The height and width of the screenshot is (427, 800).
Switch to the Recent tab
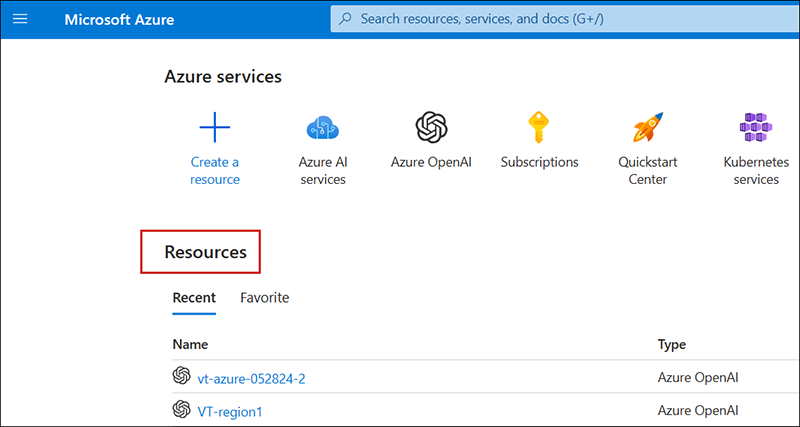click(194, 298)
